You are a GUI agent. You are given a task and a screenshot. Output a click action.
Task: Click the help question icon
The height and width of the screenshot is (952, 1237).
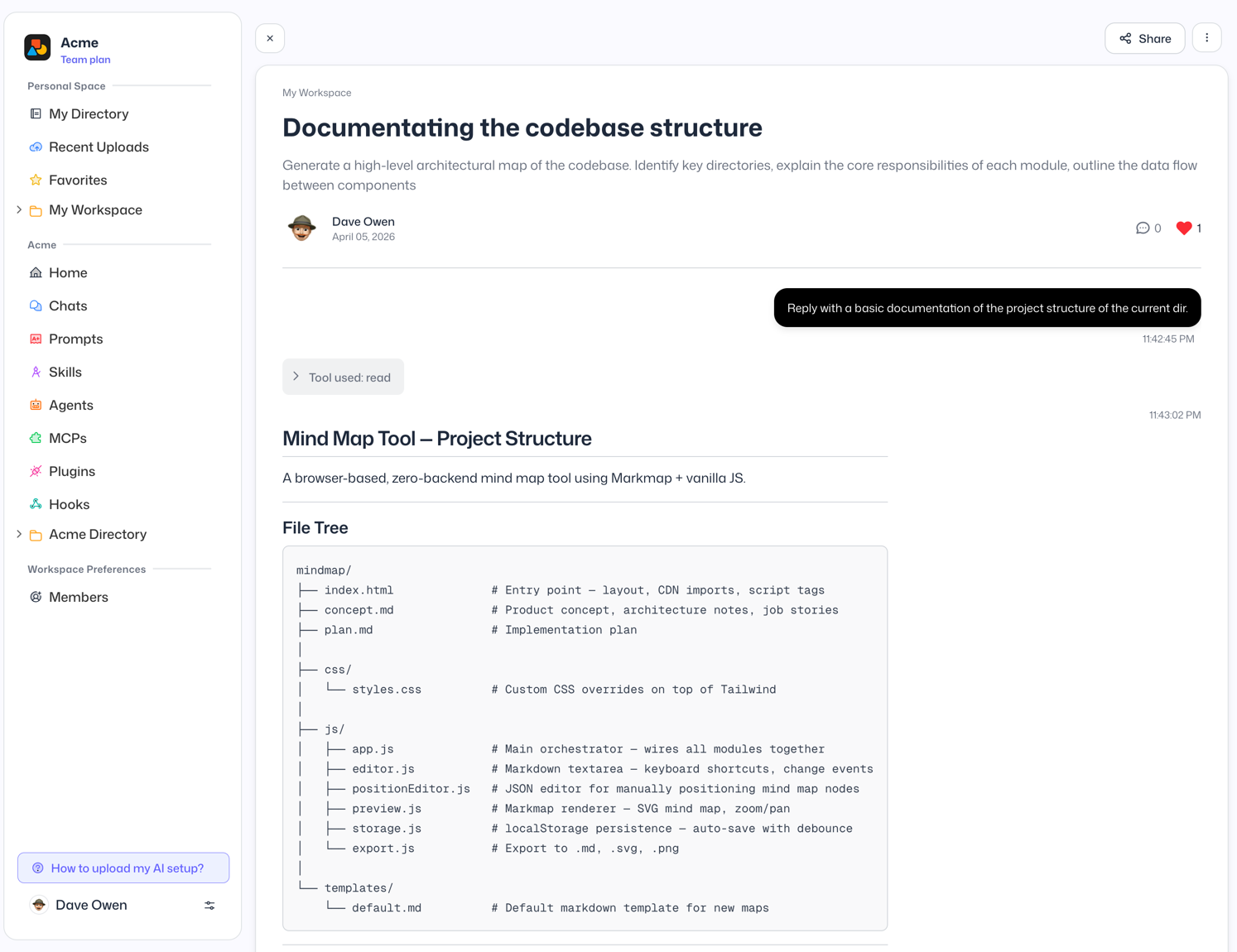[37, 868]
